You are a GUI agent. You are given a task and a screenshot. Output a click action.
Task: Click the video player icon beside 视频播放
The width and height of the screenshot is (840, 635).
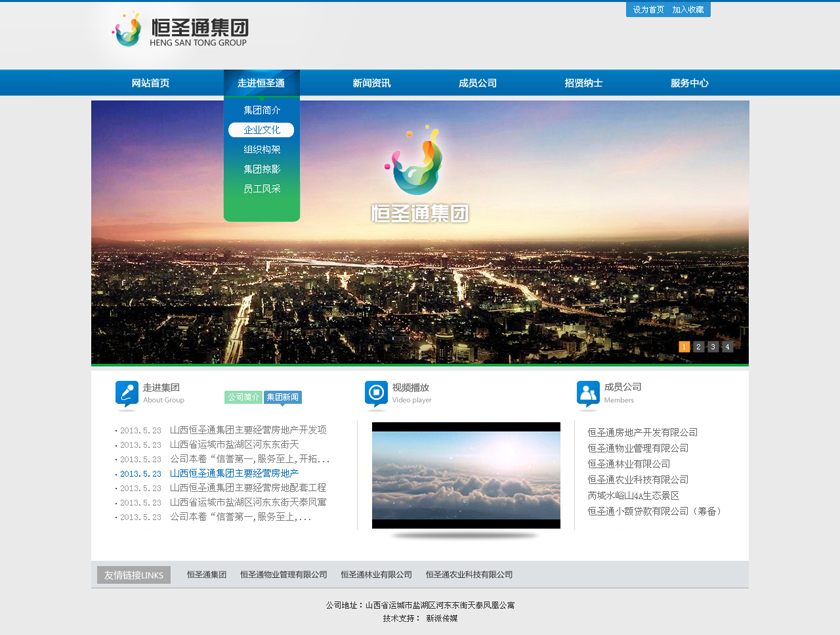click(376, 394)
